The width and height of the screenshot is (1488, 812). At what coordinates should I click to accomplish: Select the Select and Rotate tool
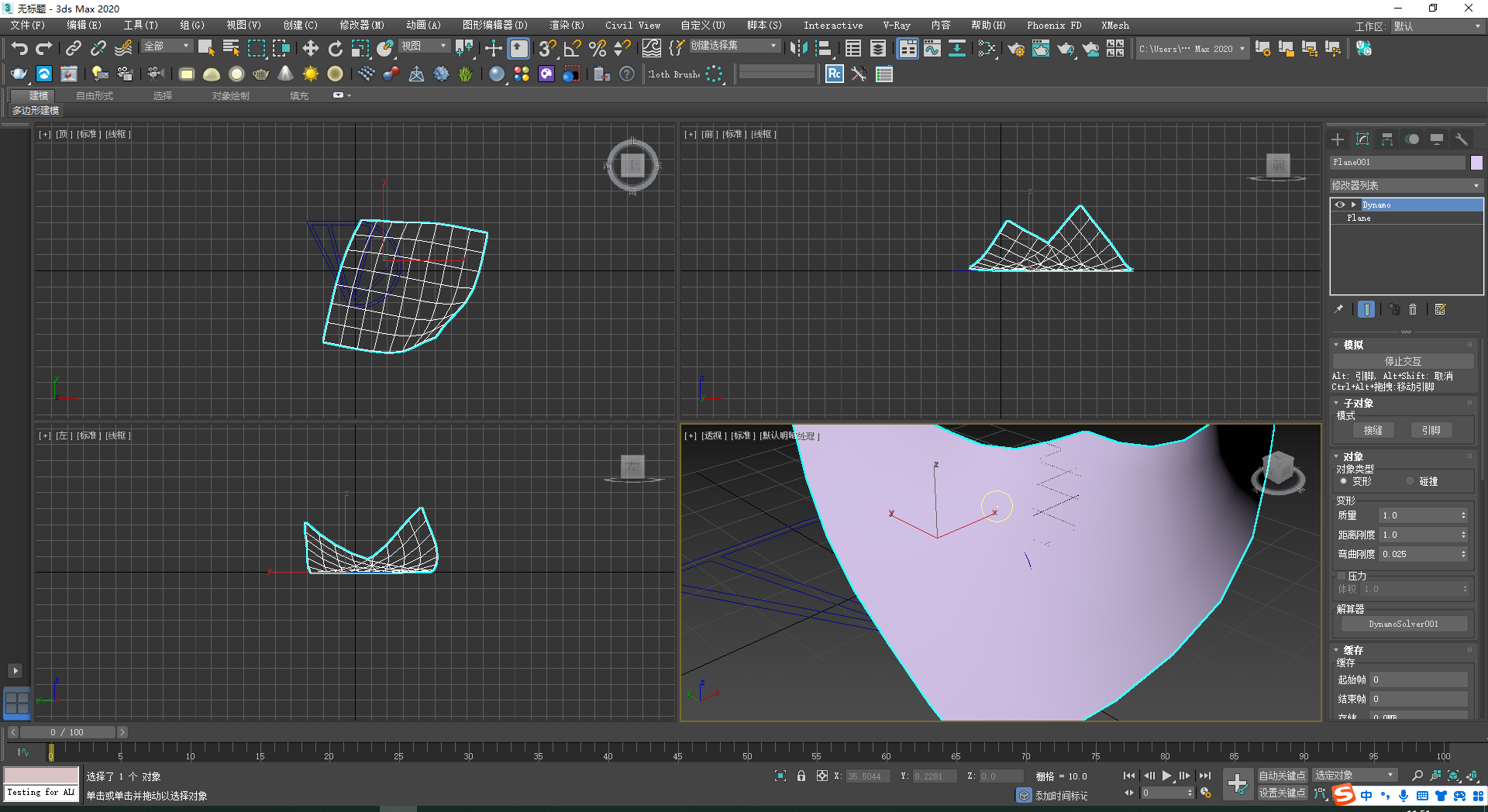click(335, 48)
